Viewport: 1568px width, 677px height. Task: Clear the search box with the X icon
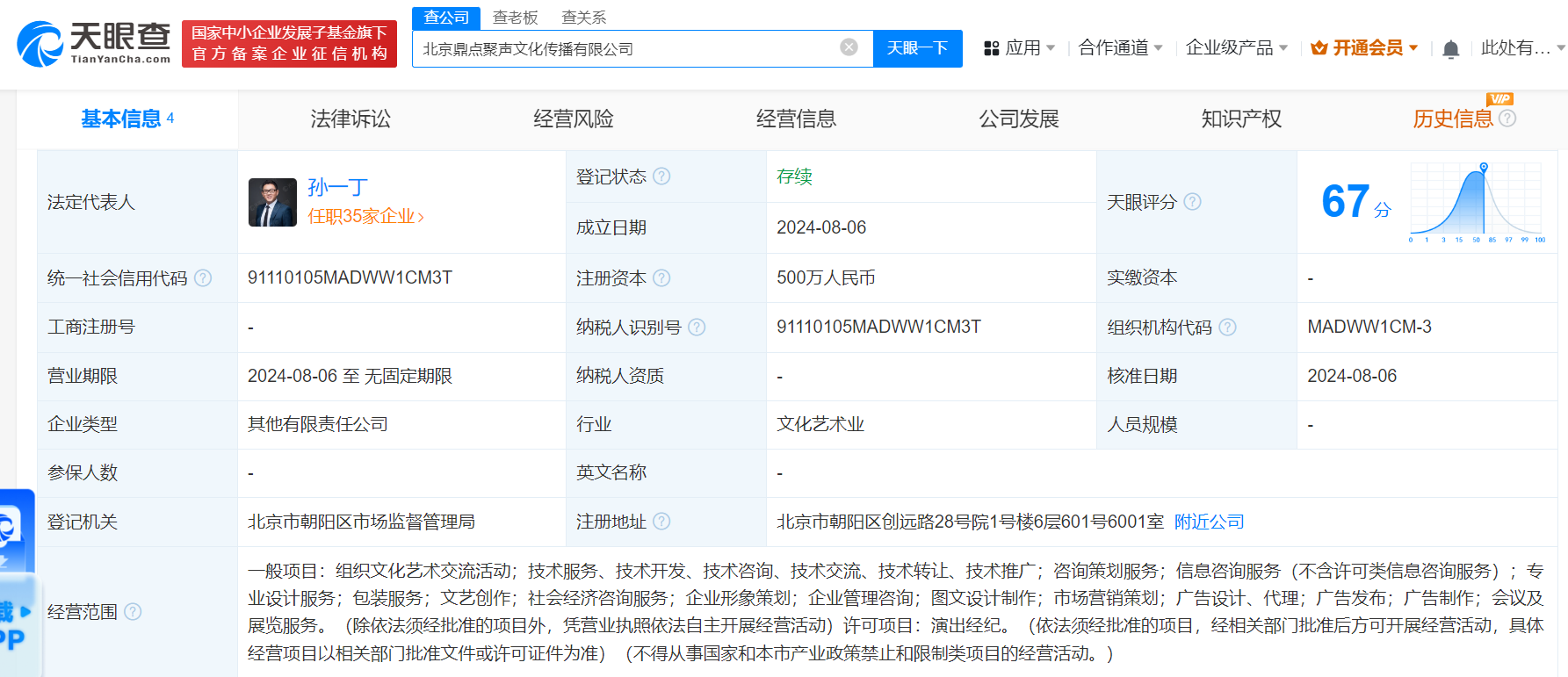point(849,47)
